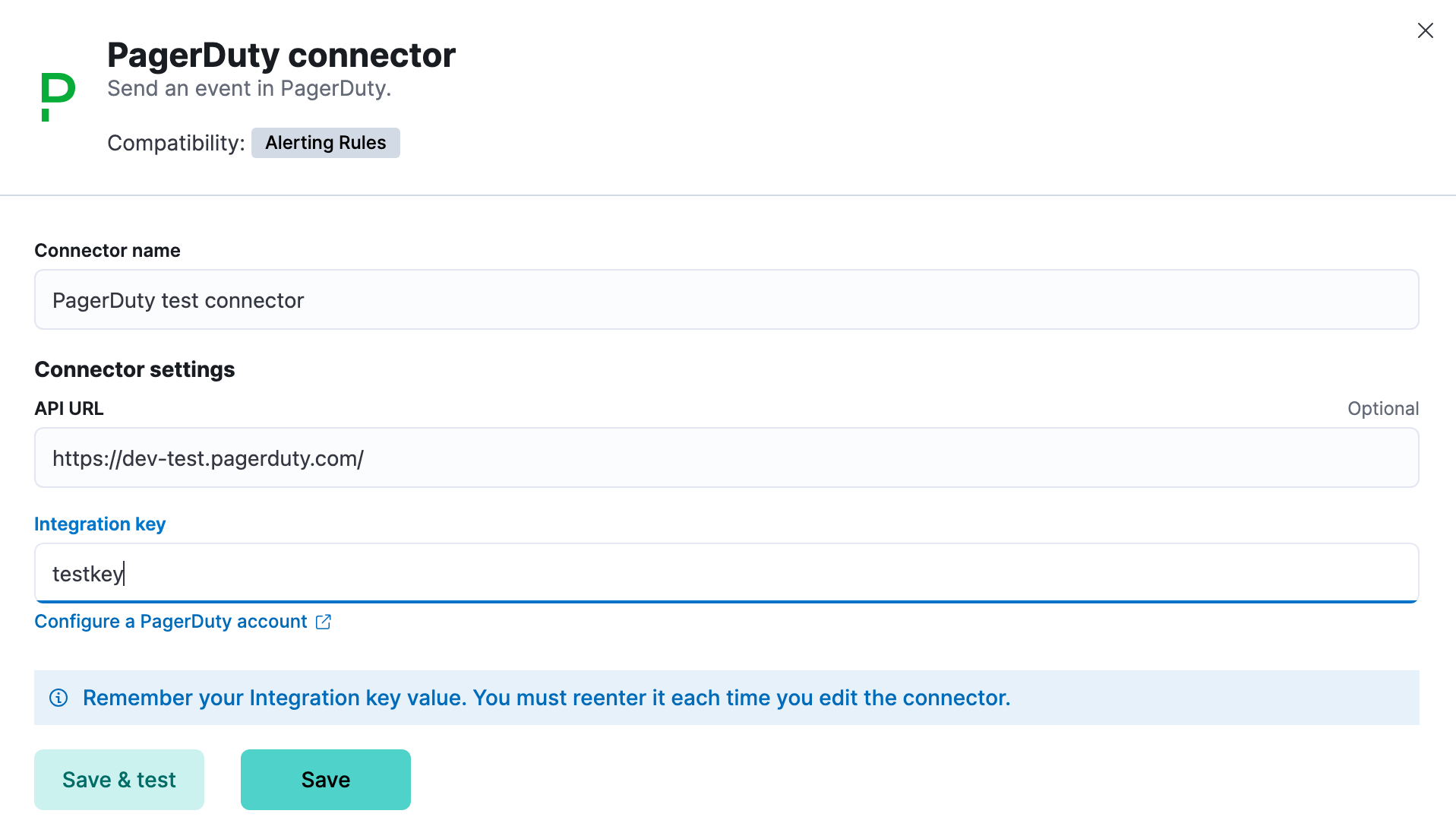
Task: Click the Send an event in PagerDuty subtitle
Action: (x=248, y=88)
